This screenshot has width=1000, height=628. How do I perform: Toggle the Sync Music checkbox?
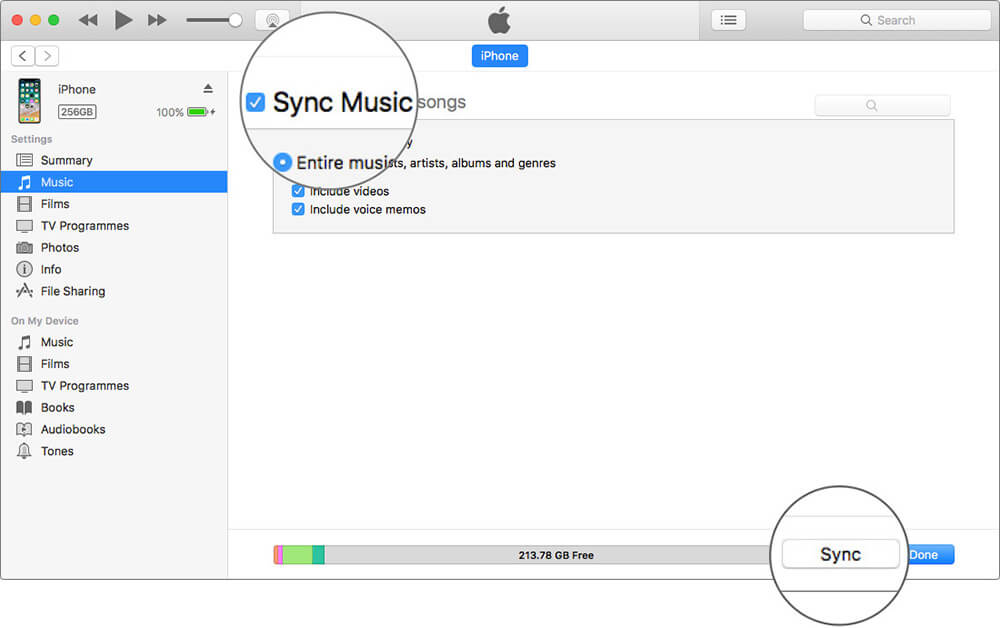pyautogui.click(x=256, y=102)
